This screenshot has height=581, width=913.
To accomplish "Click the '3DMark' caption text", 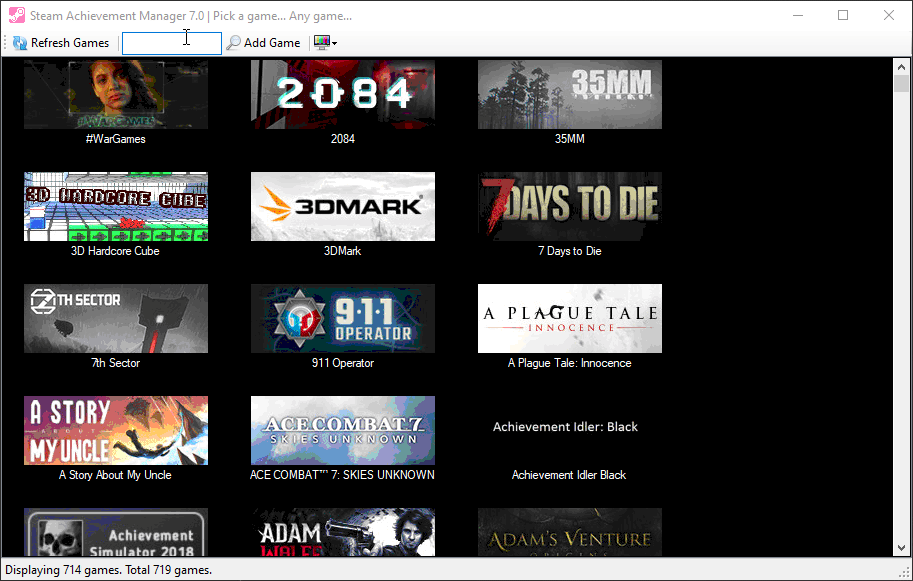I will 342,251.
